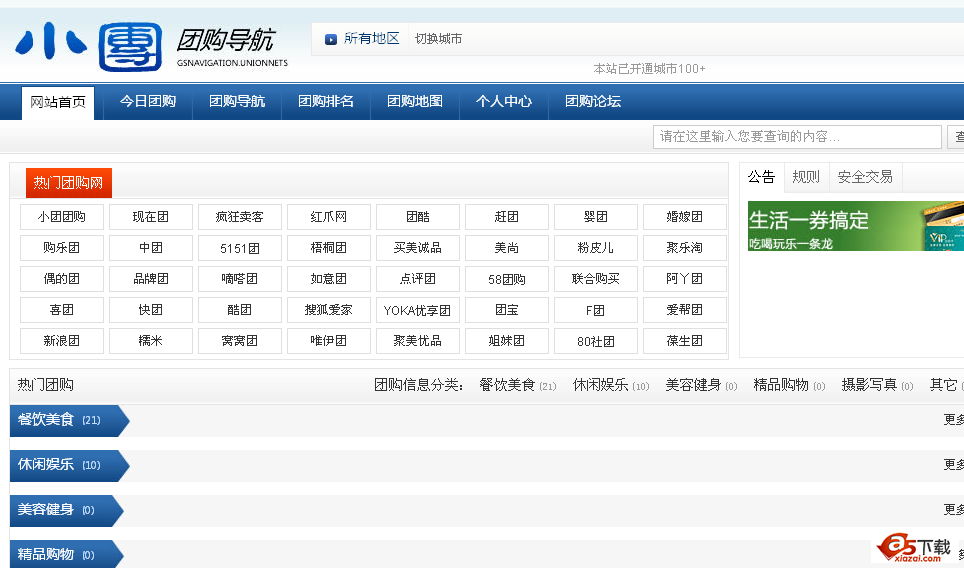Open the 5151团 site button
This screenshot has width=964, height=568.
click(240, 248)
